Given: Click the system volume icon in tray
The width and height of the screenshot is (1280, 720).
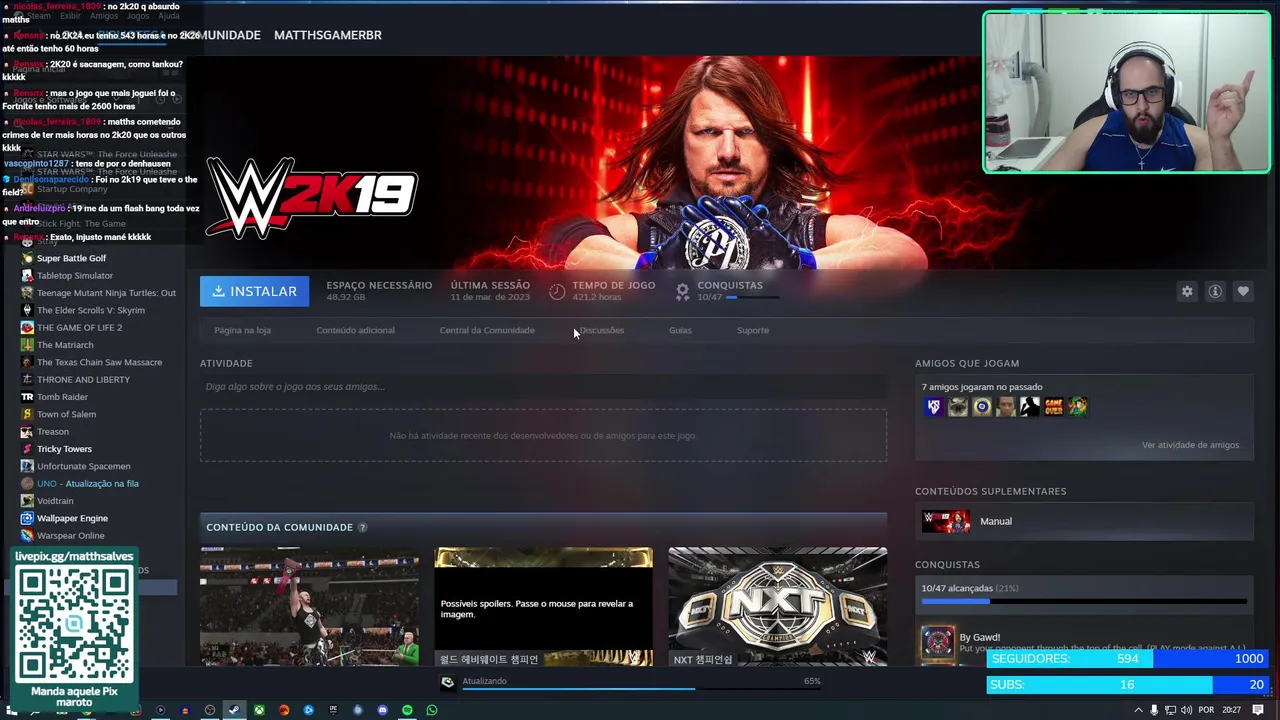Looking at the screenshot, I should point(1187,710).
